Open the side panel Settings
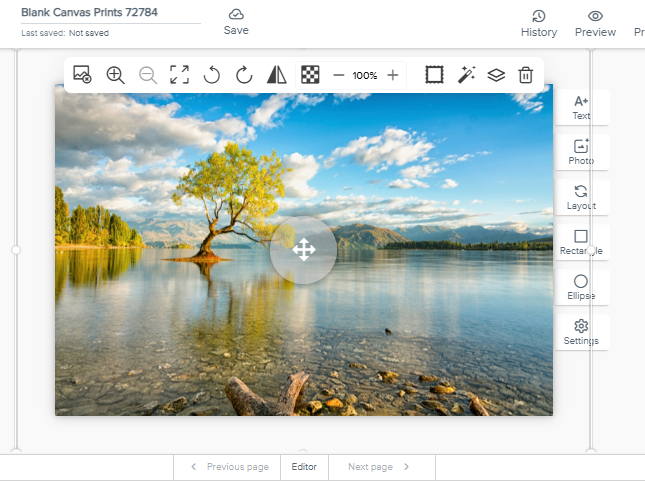This screenshot has height=481, width=645. coord(581,332)
